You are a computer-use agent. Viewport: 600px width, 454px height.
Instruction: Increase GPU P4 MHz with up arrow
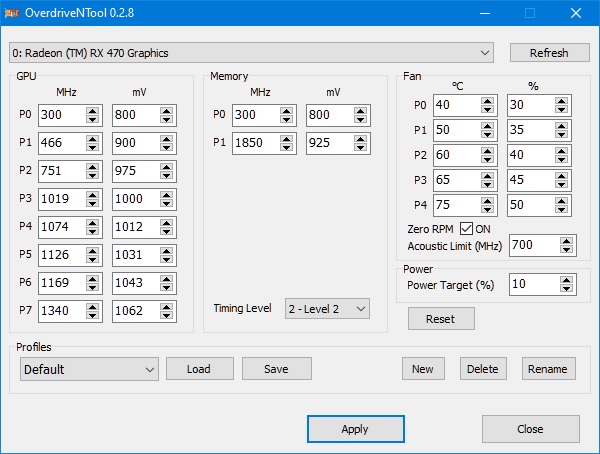[92, 223]
